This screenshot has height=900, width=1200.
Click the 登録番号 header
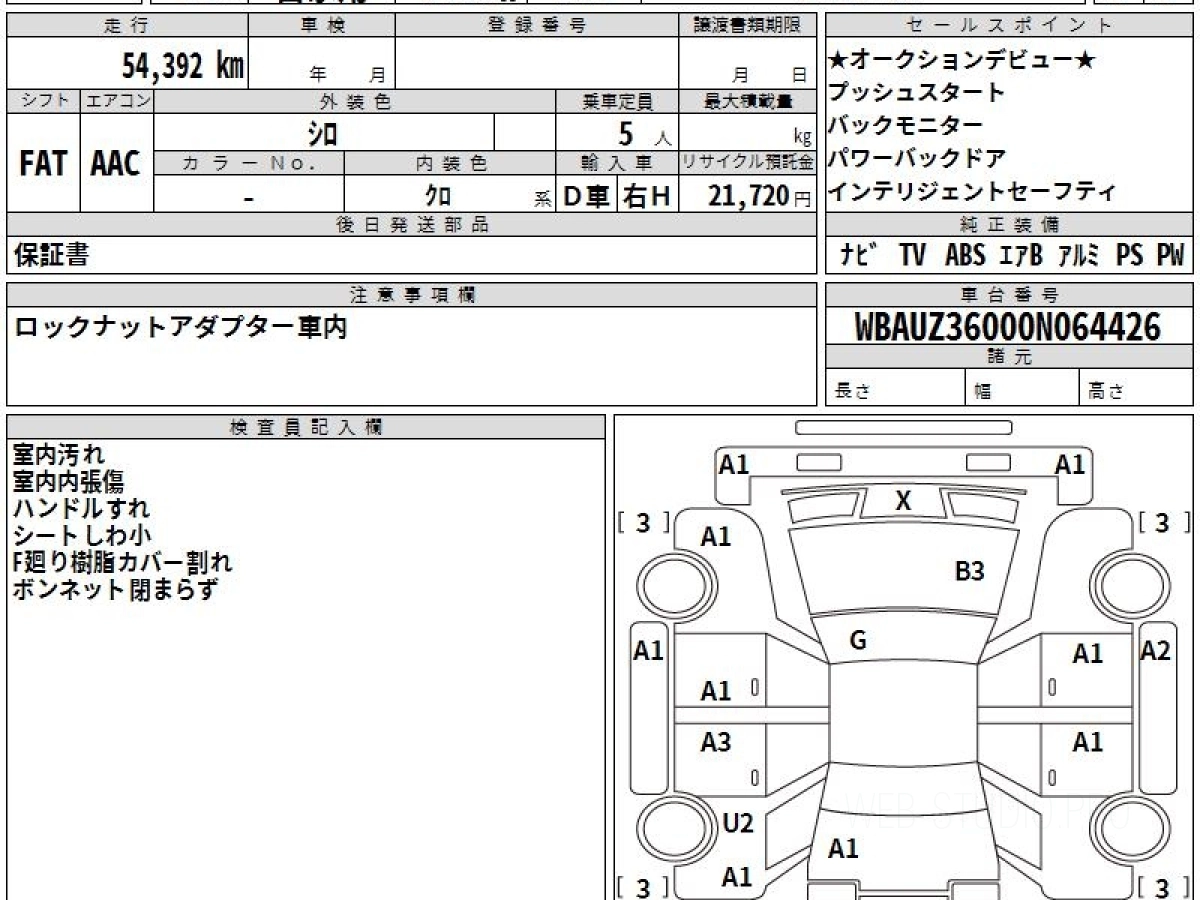click(x=537, y=26)
